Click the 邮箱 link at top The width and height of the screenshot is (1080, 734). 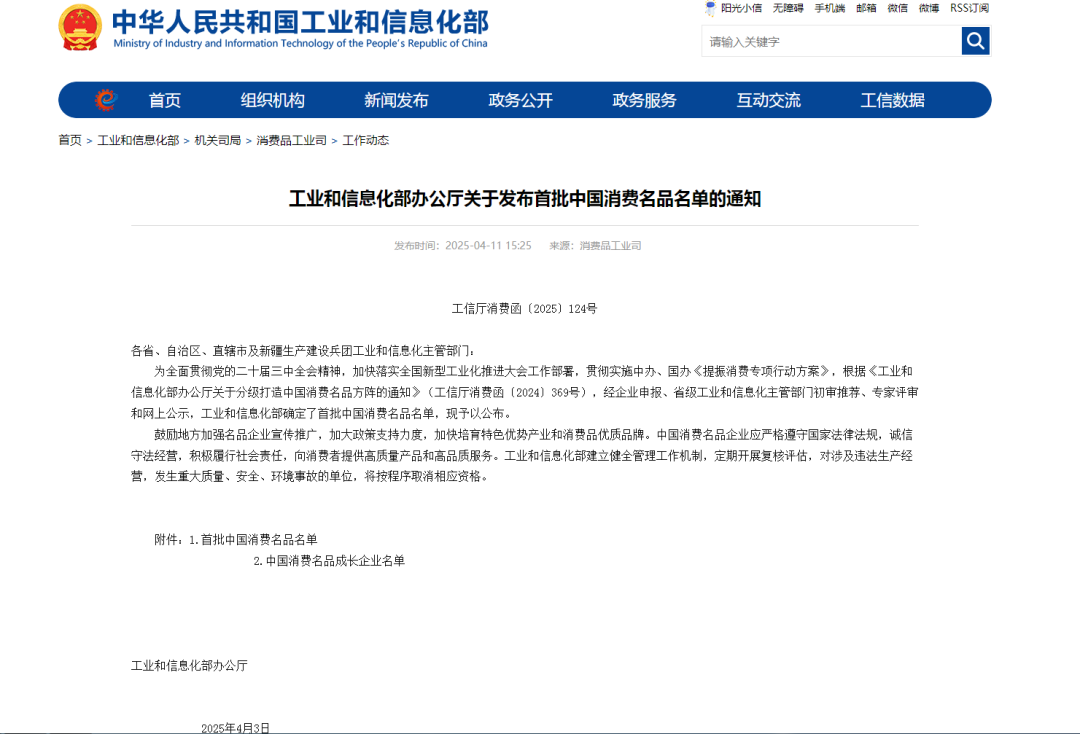point(866,8)
